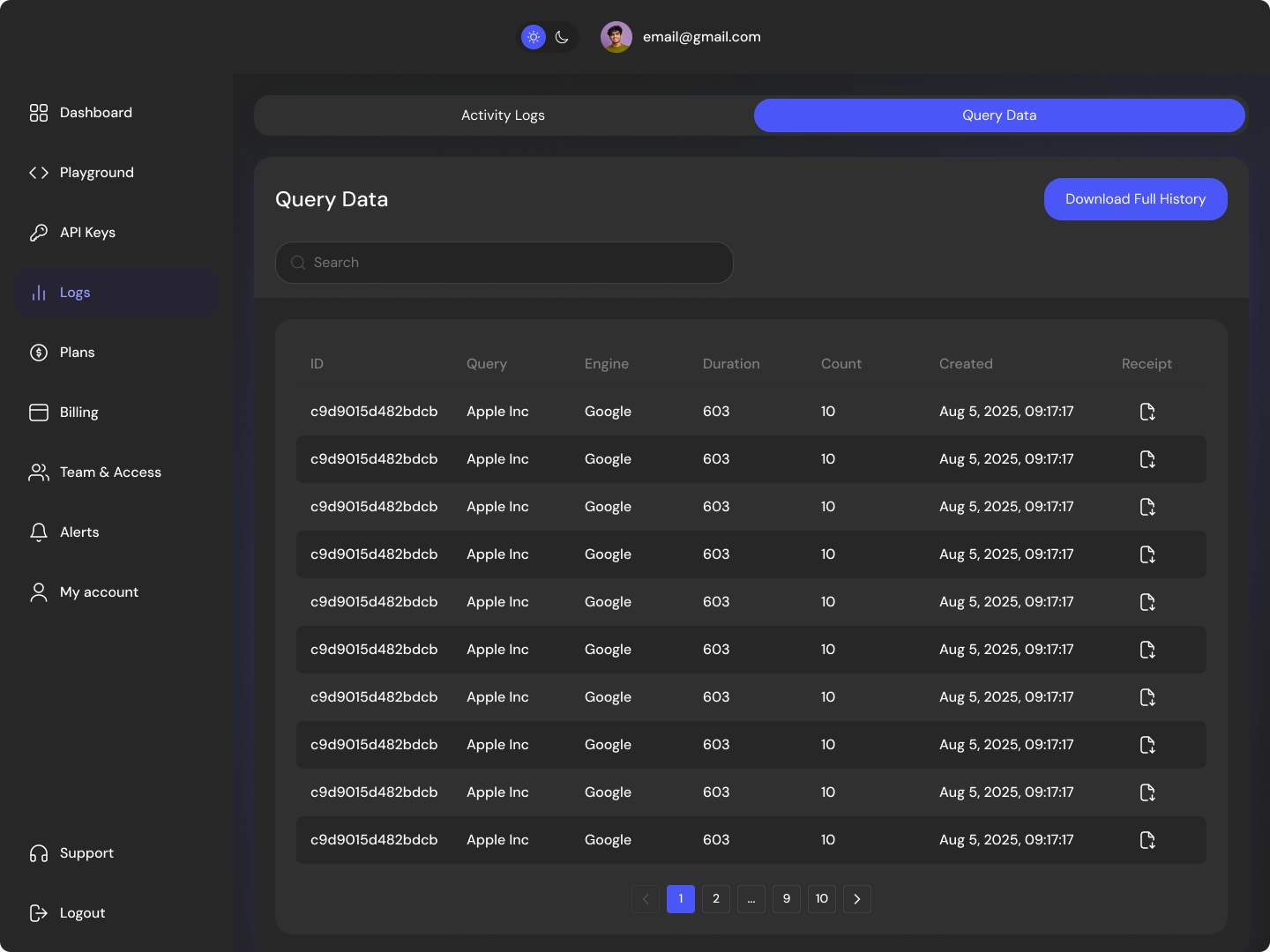
Task: Select the Query Data tab
Action: [998, 115]
